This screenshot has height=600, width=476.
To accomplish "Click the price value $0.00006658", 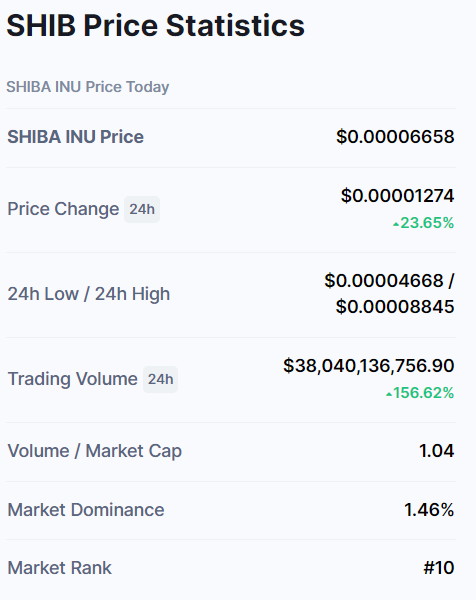I will (x=395, y=137).
